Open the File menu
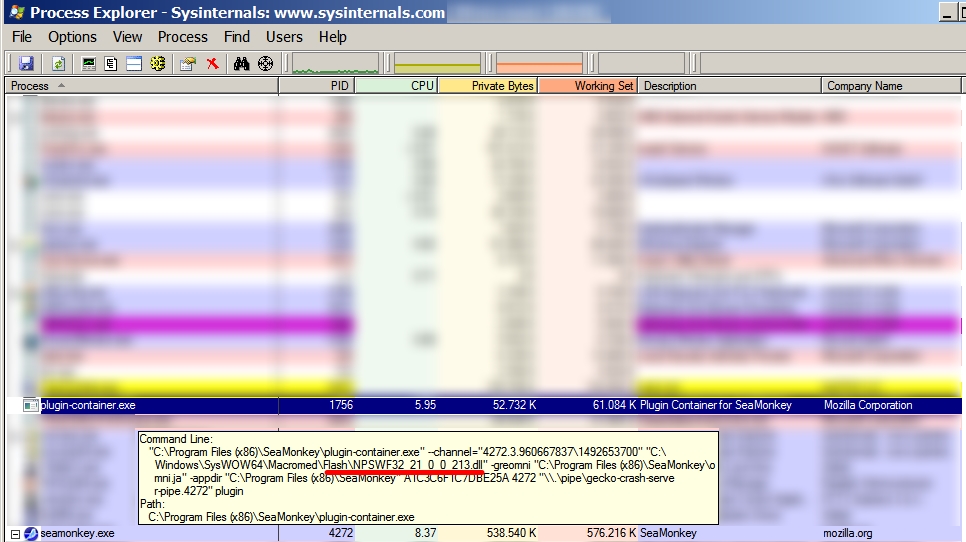Screen dimensions: 966x542 22,37
